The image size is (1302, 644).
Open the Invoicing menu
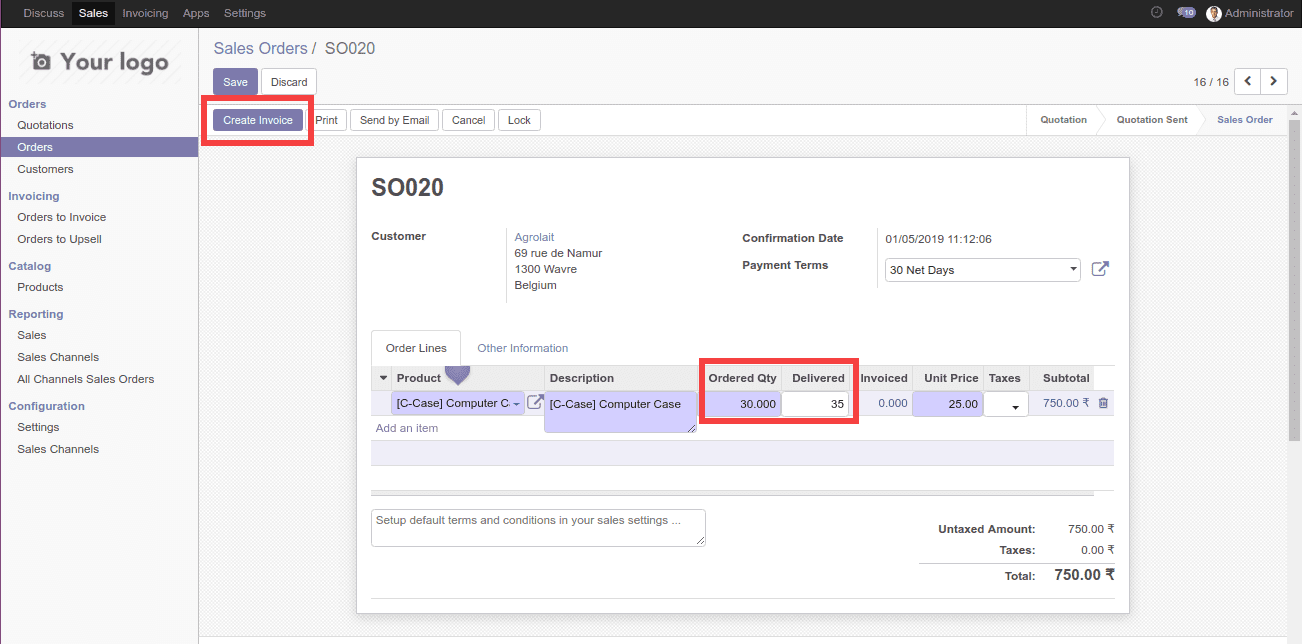coord(145,13)
